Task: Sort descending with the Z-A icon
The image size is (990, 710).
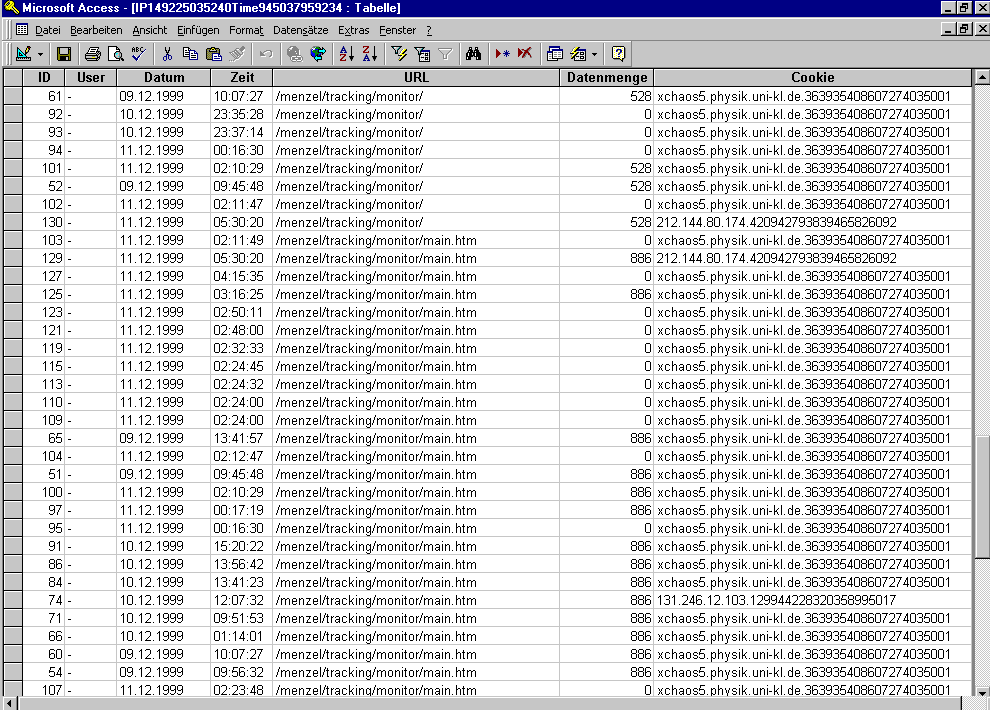Action: point(370,54)
